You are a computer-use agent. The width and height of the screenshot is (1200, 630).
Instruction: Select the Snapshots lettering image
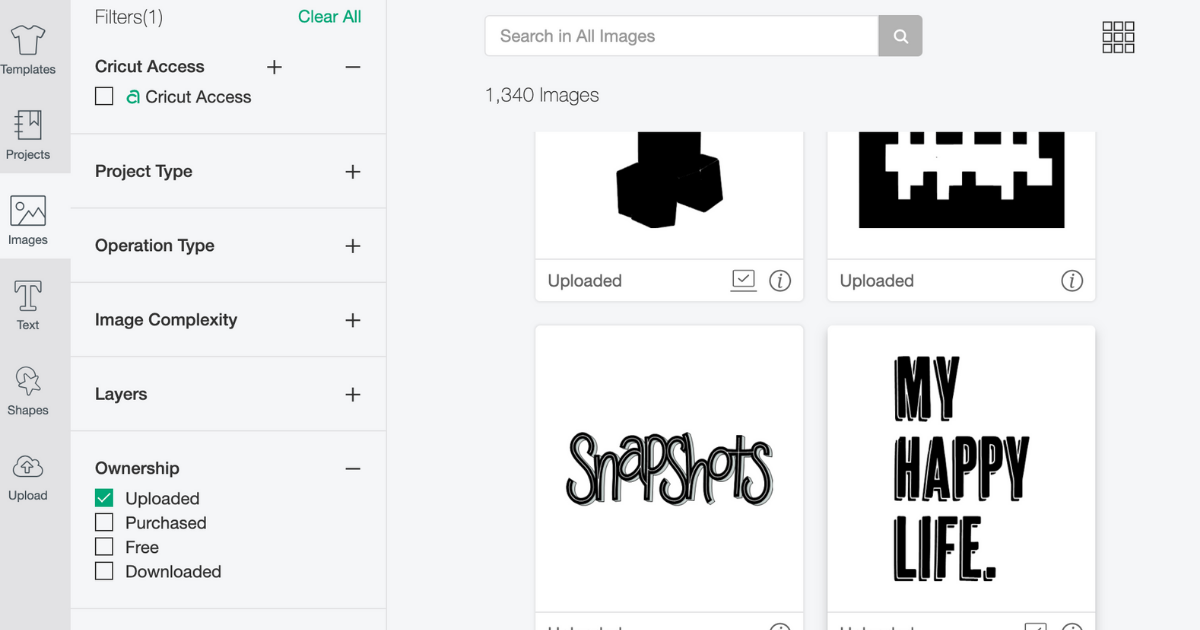[669, 470]
